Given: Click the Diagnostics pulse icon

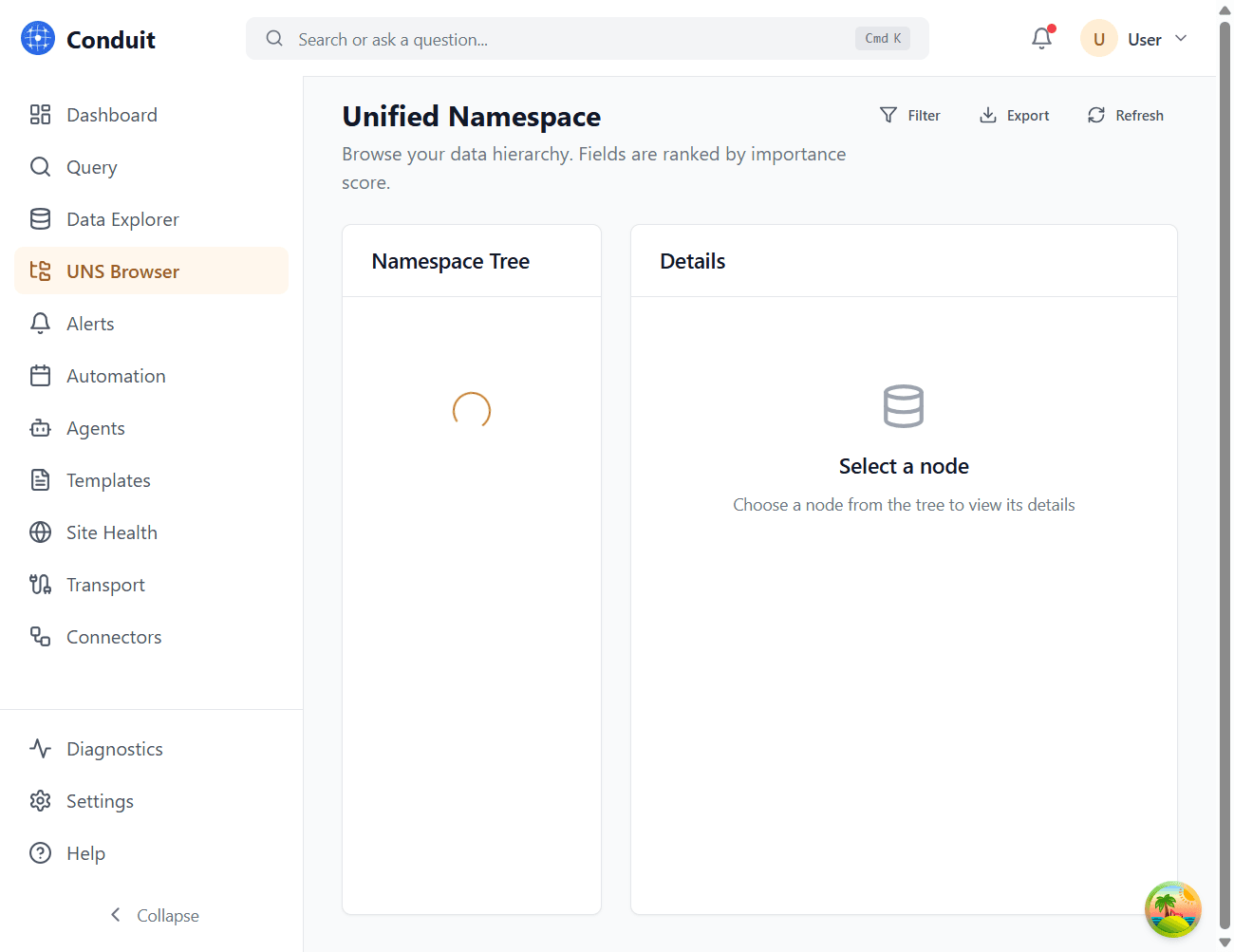Looking at the screenshot, I should (40, 748).
